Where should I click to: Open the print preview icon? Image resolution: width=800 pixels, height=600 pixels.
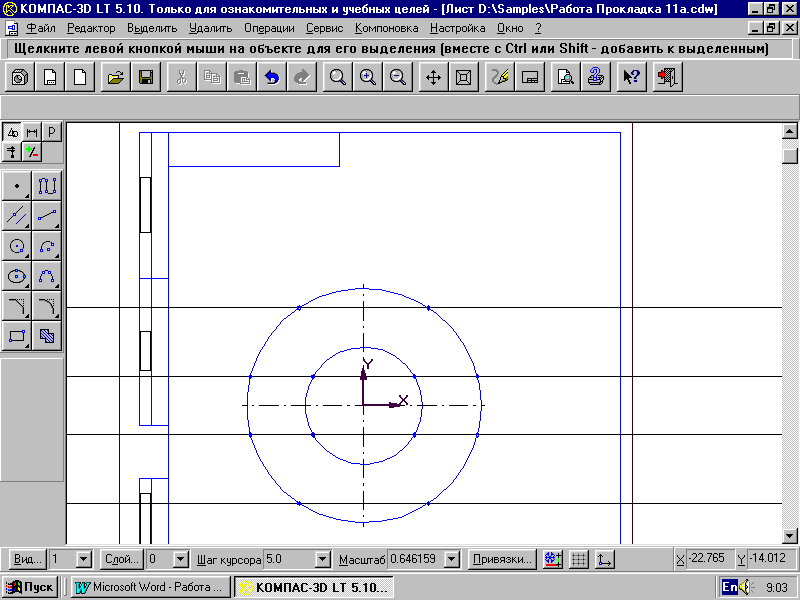click(x=565, y=77)
